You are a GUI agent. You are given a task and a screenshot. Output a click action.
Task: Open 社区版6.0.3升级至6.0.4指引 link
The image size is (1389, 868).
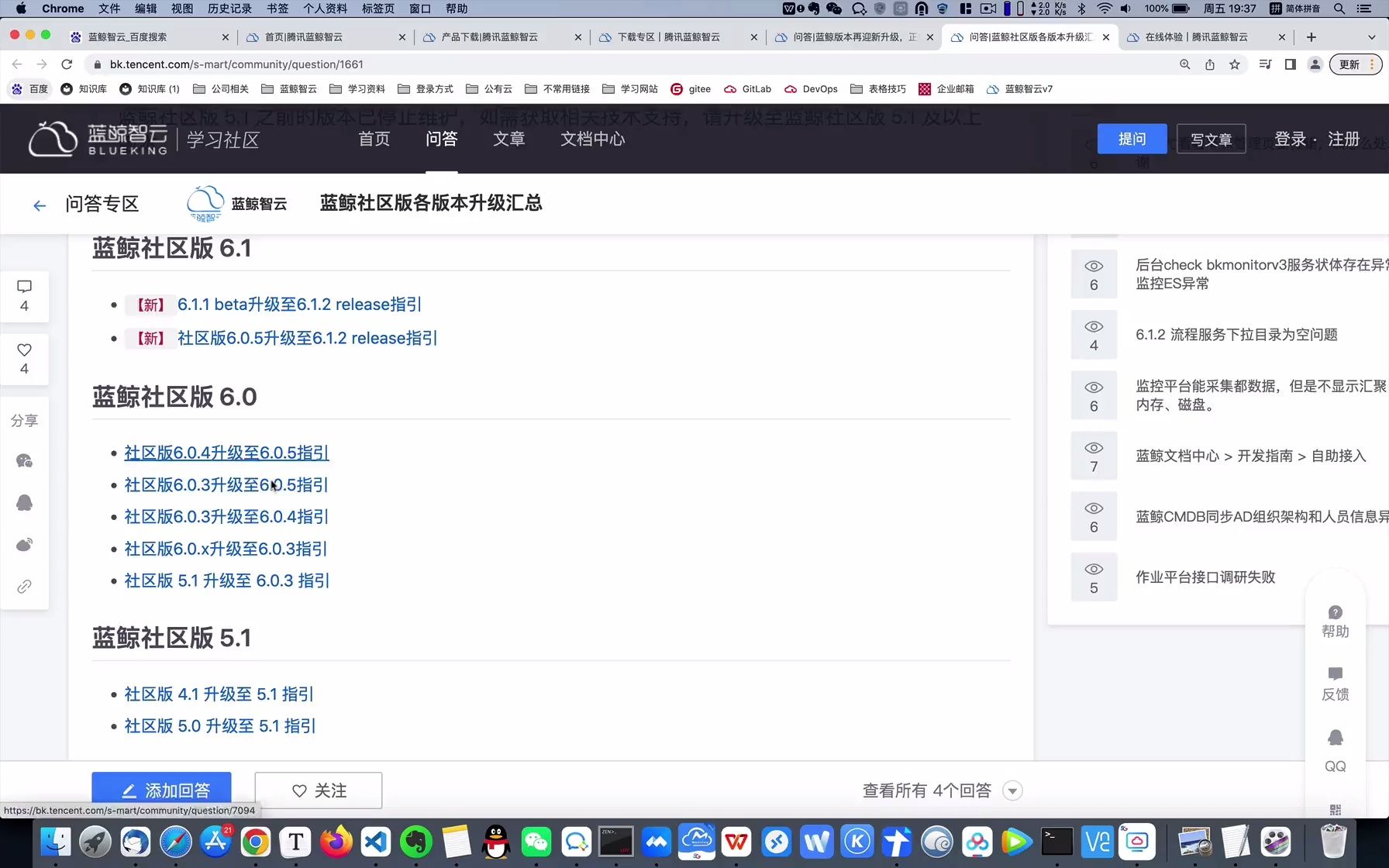(x=226, y=517)
